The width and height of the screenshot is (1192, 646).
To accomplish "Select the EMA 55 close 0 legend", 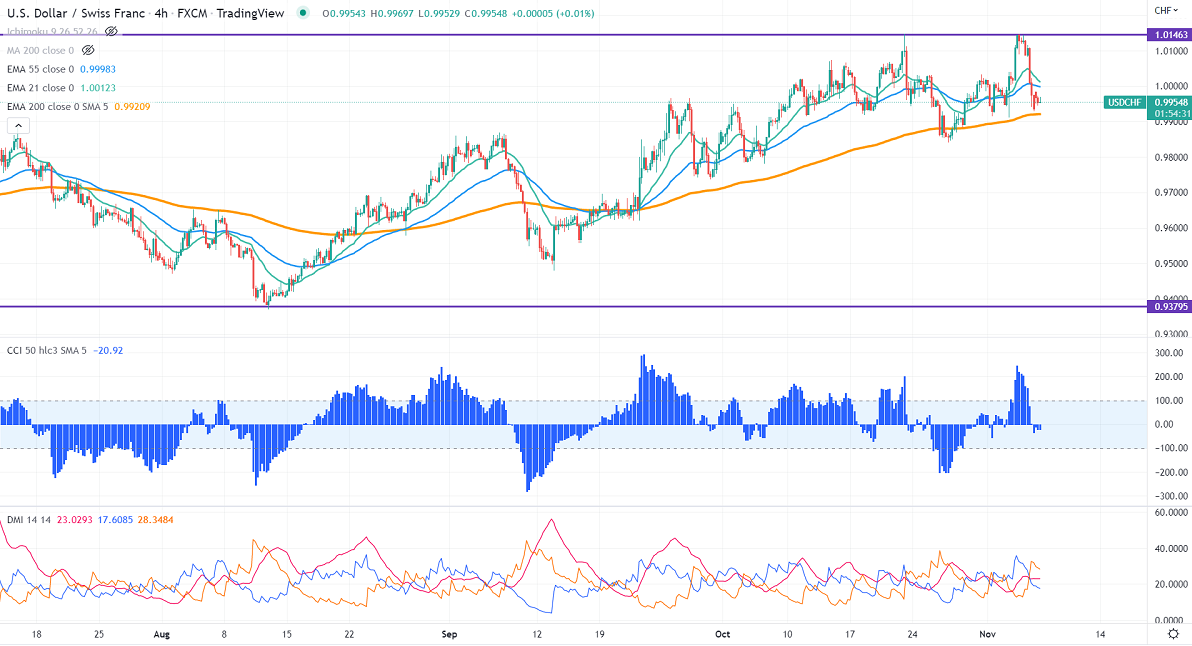I will pos(40,69).
